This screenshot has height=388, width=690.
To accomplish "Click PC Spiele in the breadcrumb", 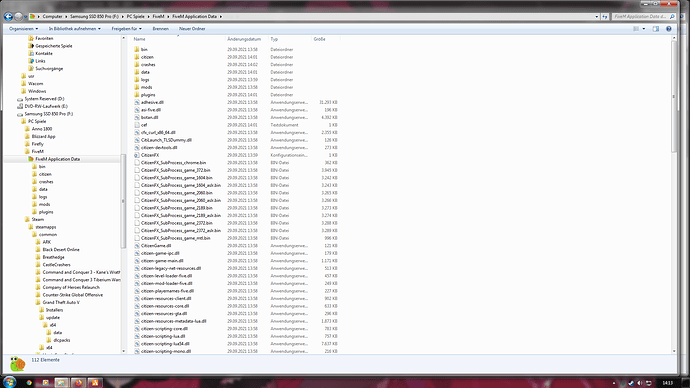I will (x=136, y=17).
